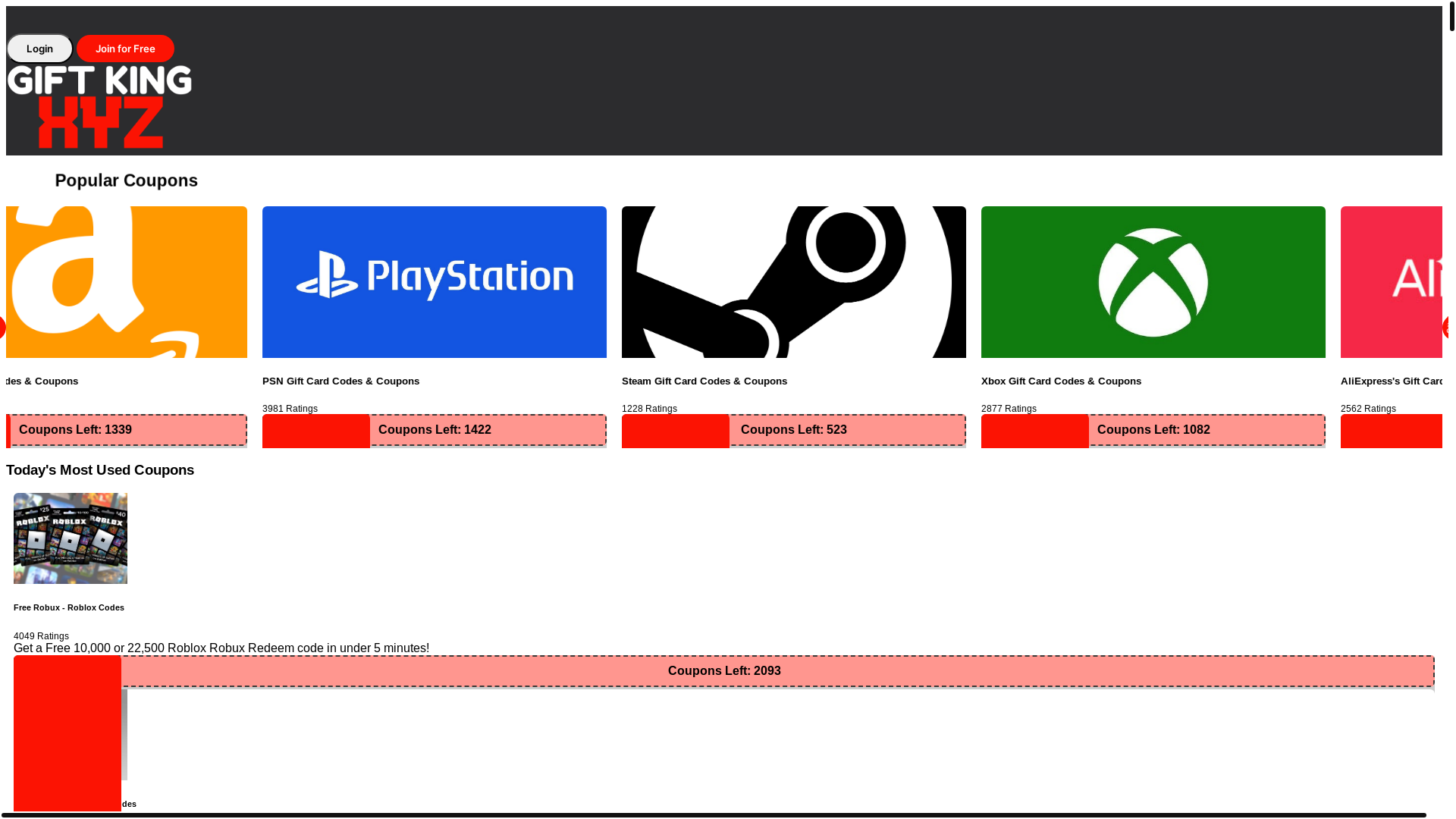Open Xbox Gift Card Codes & Coupons link

(1061, 381)
